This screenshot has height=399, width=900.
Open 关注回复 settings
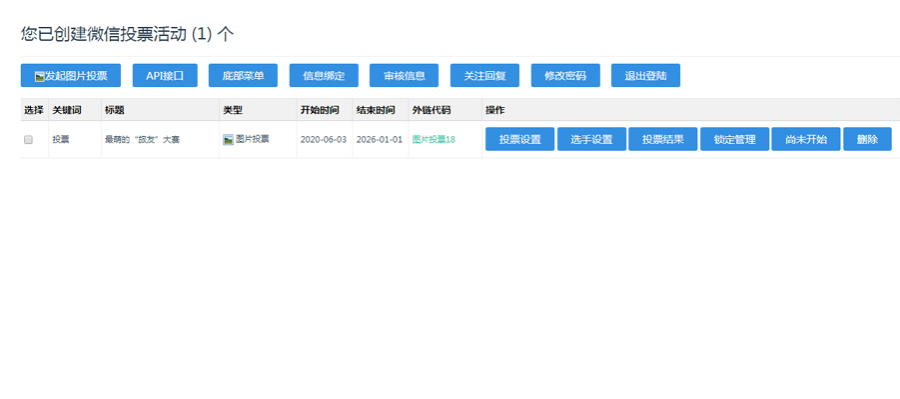coord(484,75)
